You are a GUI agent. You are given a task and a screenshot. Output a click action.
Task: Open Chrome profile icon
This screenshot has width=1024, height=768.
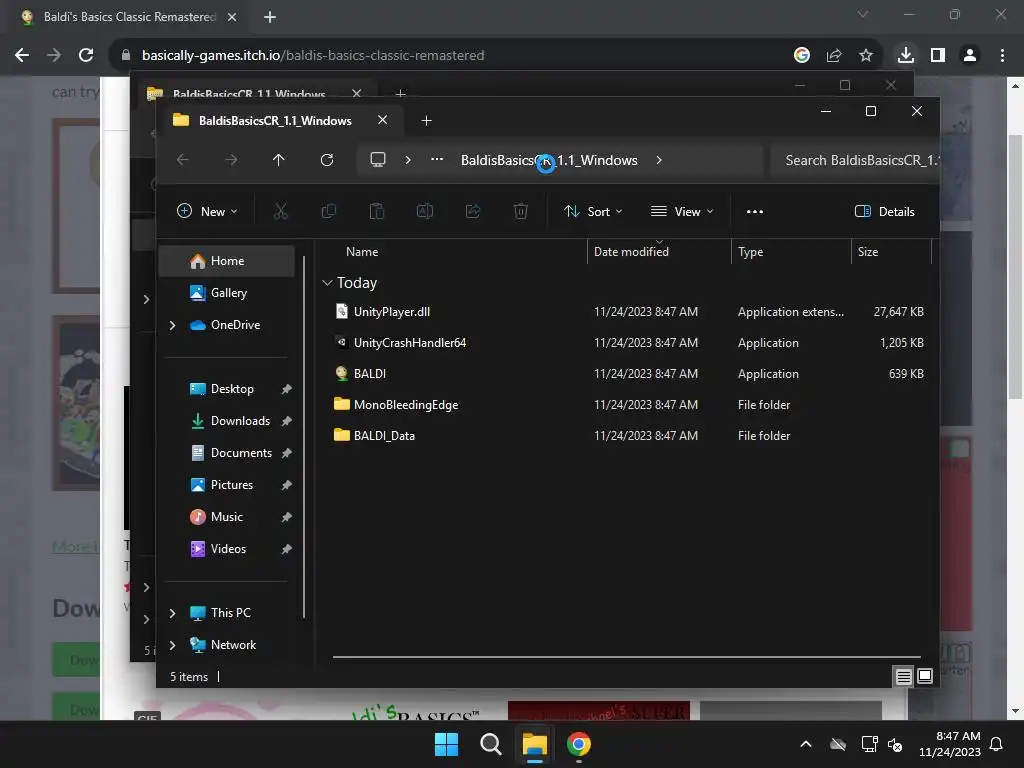click(x=970, y=56)
